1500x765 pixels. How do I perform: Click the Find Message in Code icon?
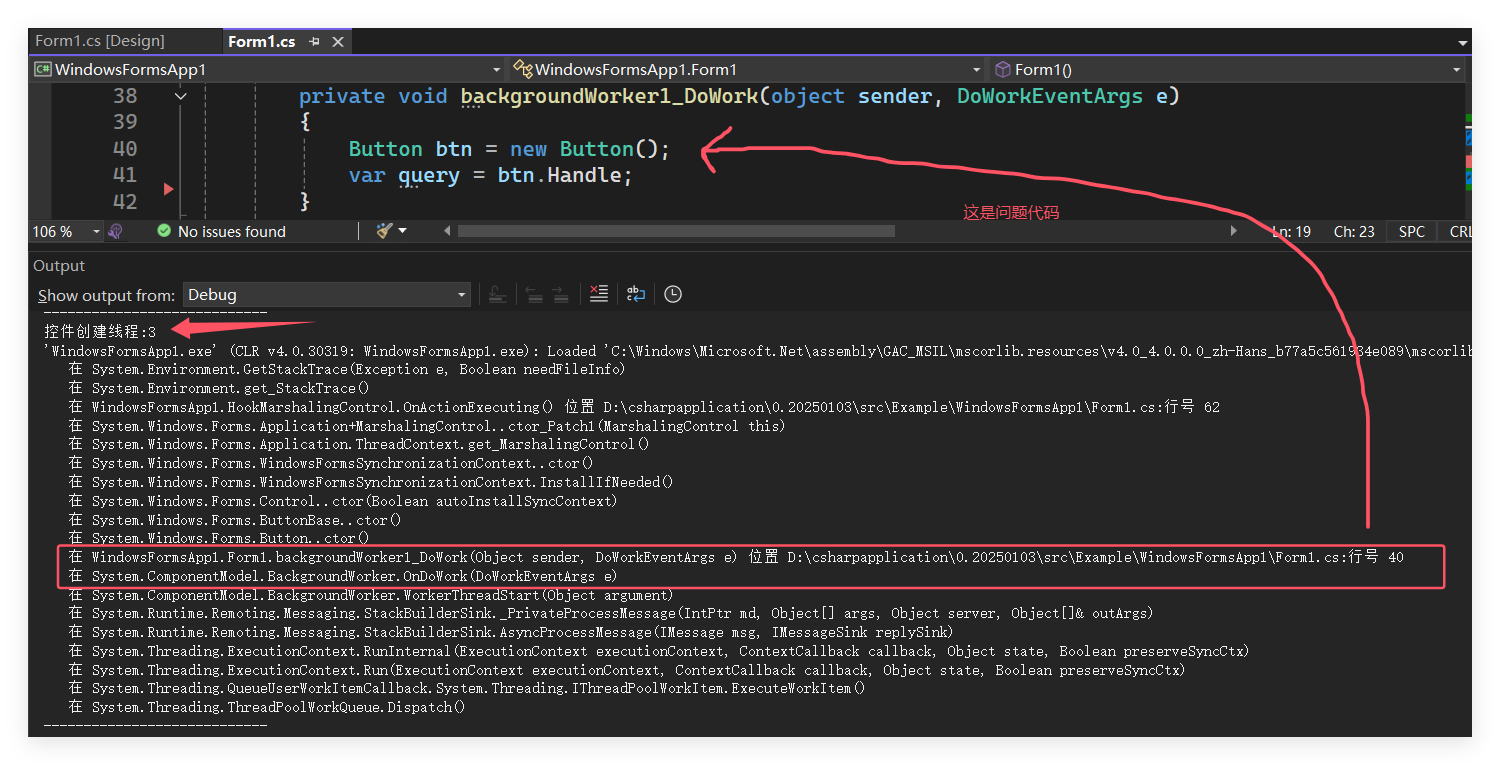497,294
